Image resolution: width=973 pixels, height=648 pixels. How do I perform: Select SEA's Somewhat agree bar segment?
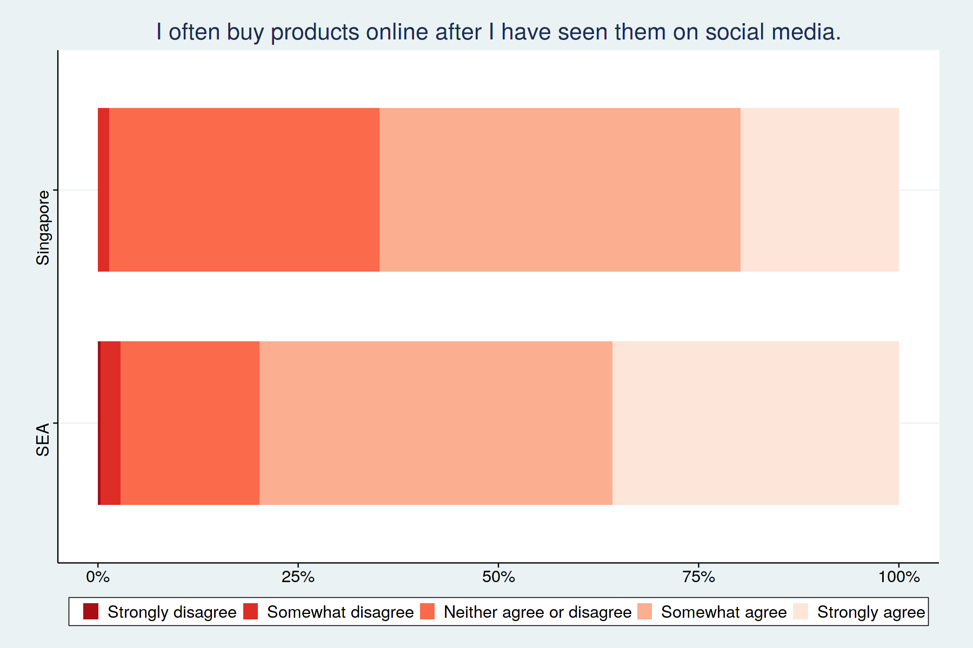(x=436, y=423)
